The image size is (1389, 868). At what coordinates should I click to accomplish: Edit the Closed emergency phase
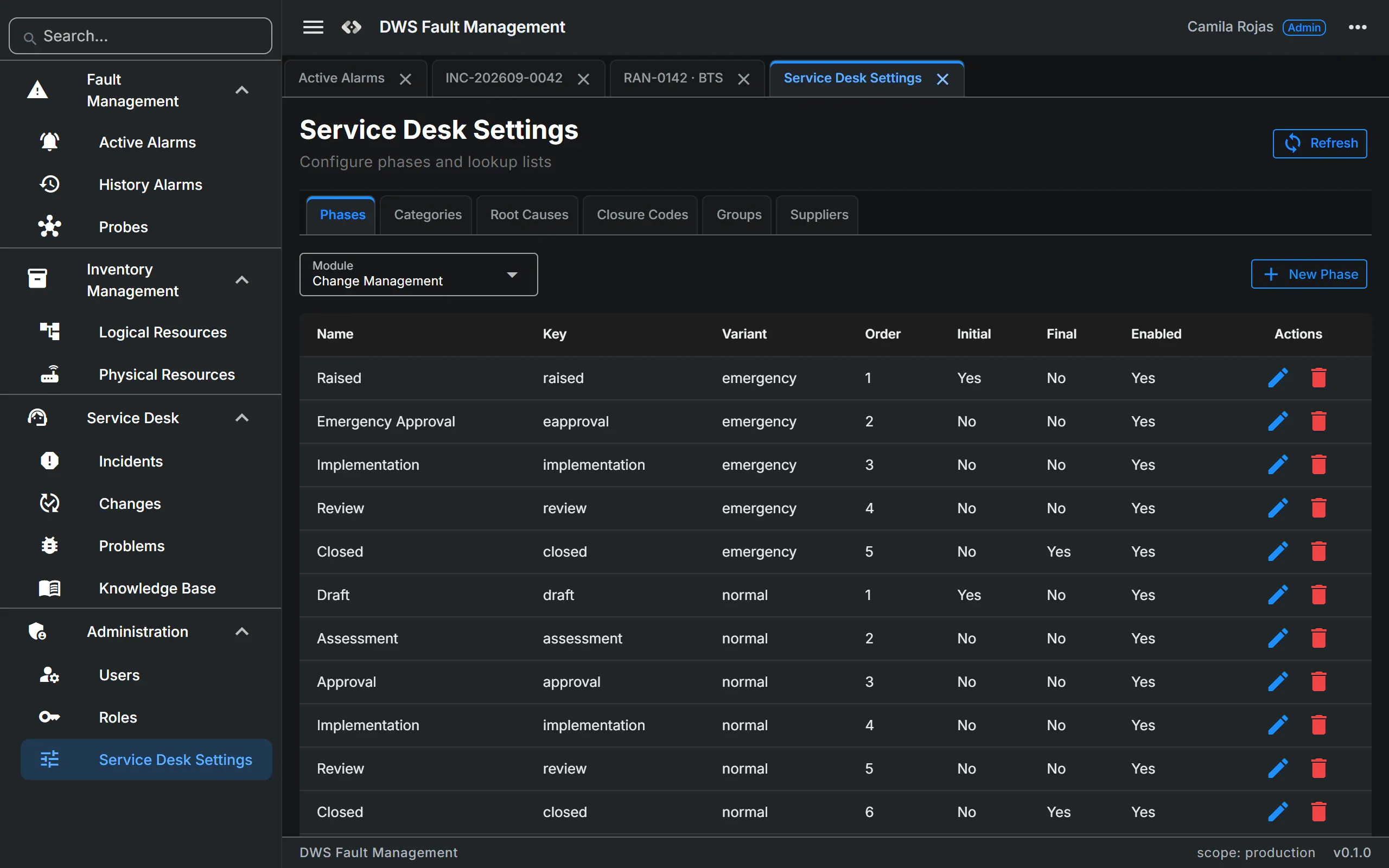(1278, 552)
